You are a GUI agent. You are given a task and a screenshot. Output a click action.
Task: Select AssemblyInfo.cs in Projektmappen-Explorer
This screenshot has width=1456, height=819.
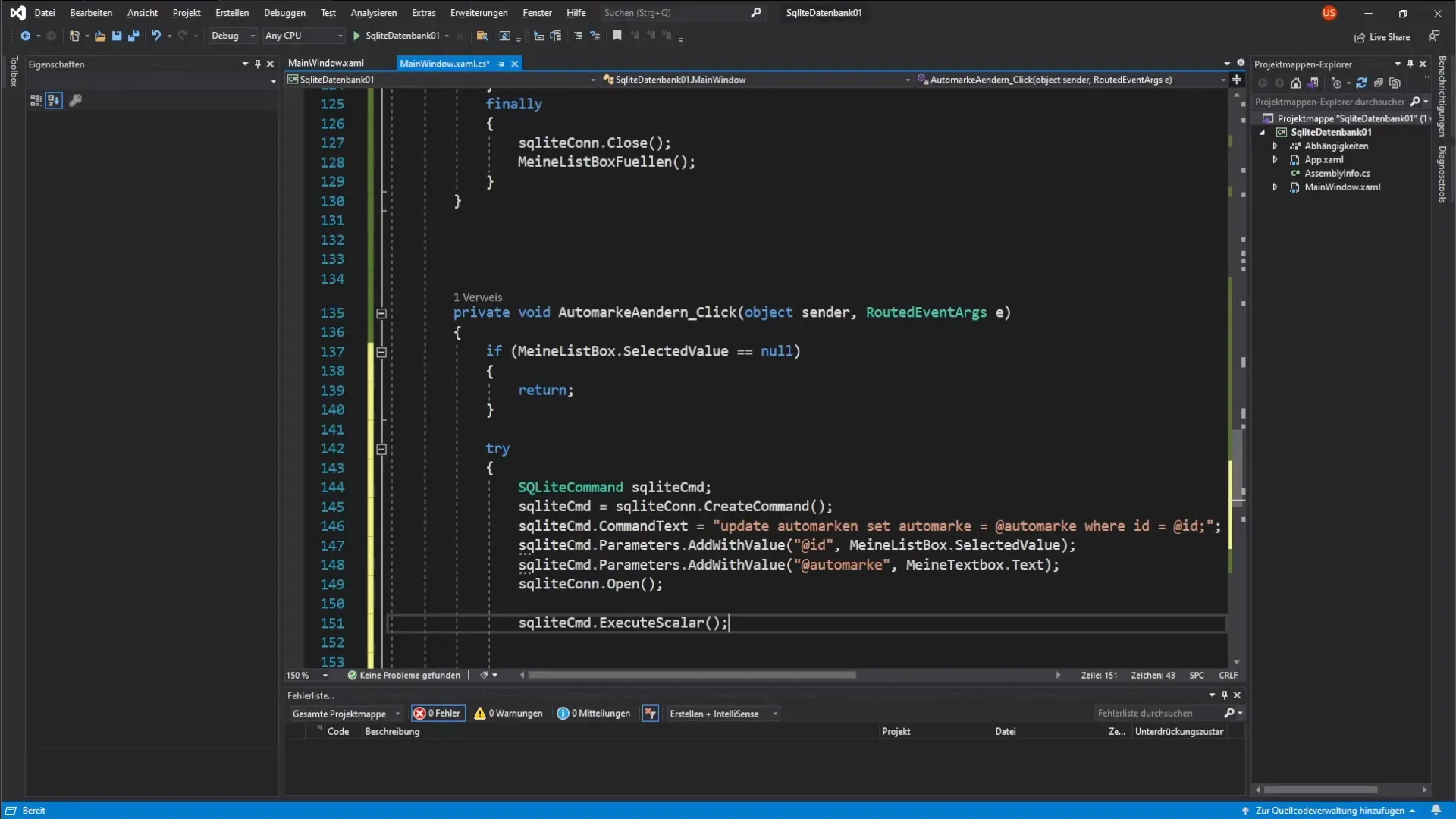pyautogui.click(x=1337, y=174)
